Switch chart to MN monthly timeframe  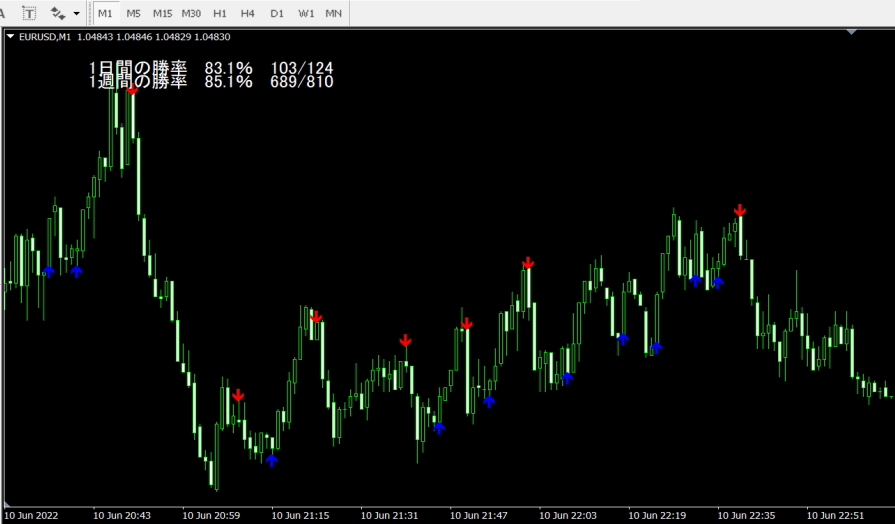point(333,13)
